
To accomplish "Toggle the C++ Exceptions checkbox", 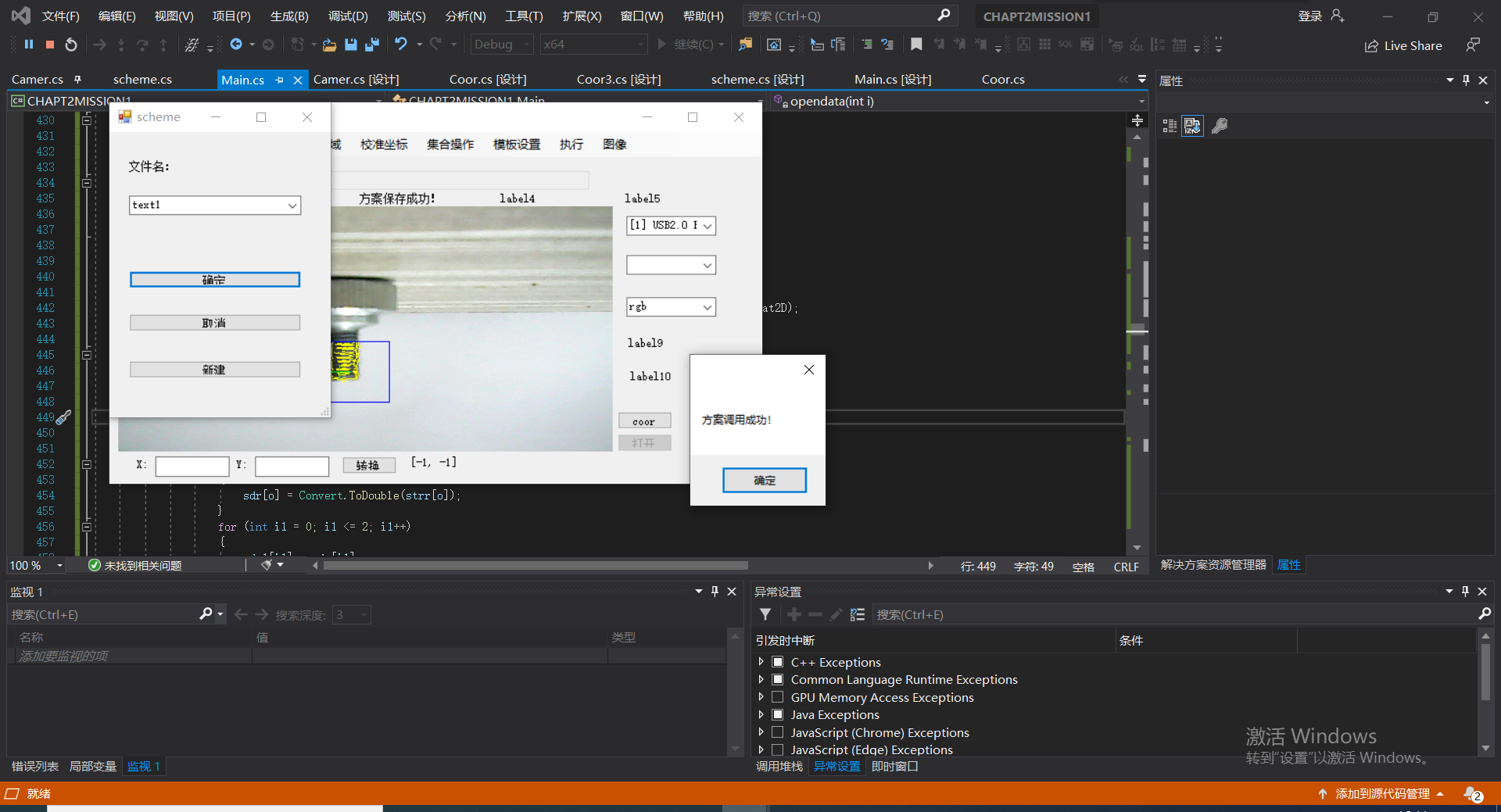I will (778, 662).
